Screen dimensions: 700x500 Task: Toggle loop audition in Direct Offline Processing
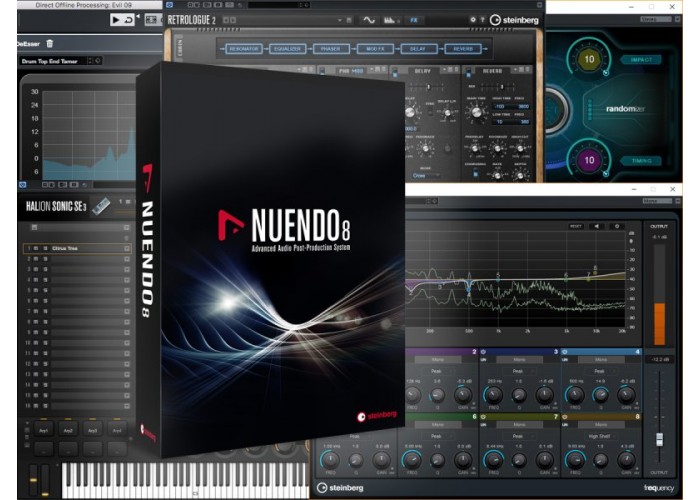(x=129, y=20)
